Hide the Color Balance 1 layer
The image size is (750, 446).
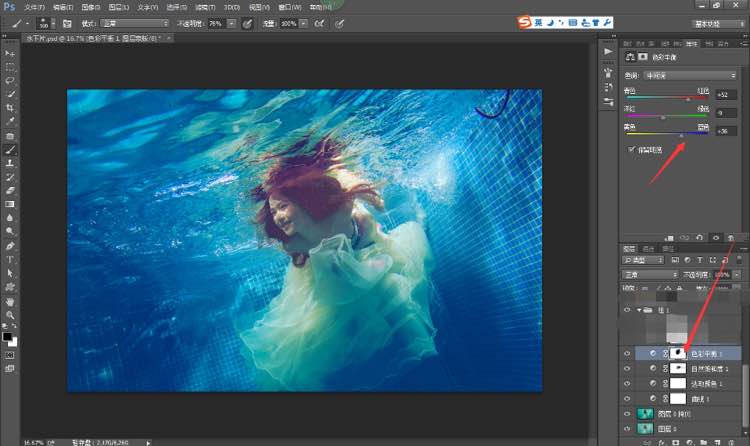[x=627, y=354]
